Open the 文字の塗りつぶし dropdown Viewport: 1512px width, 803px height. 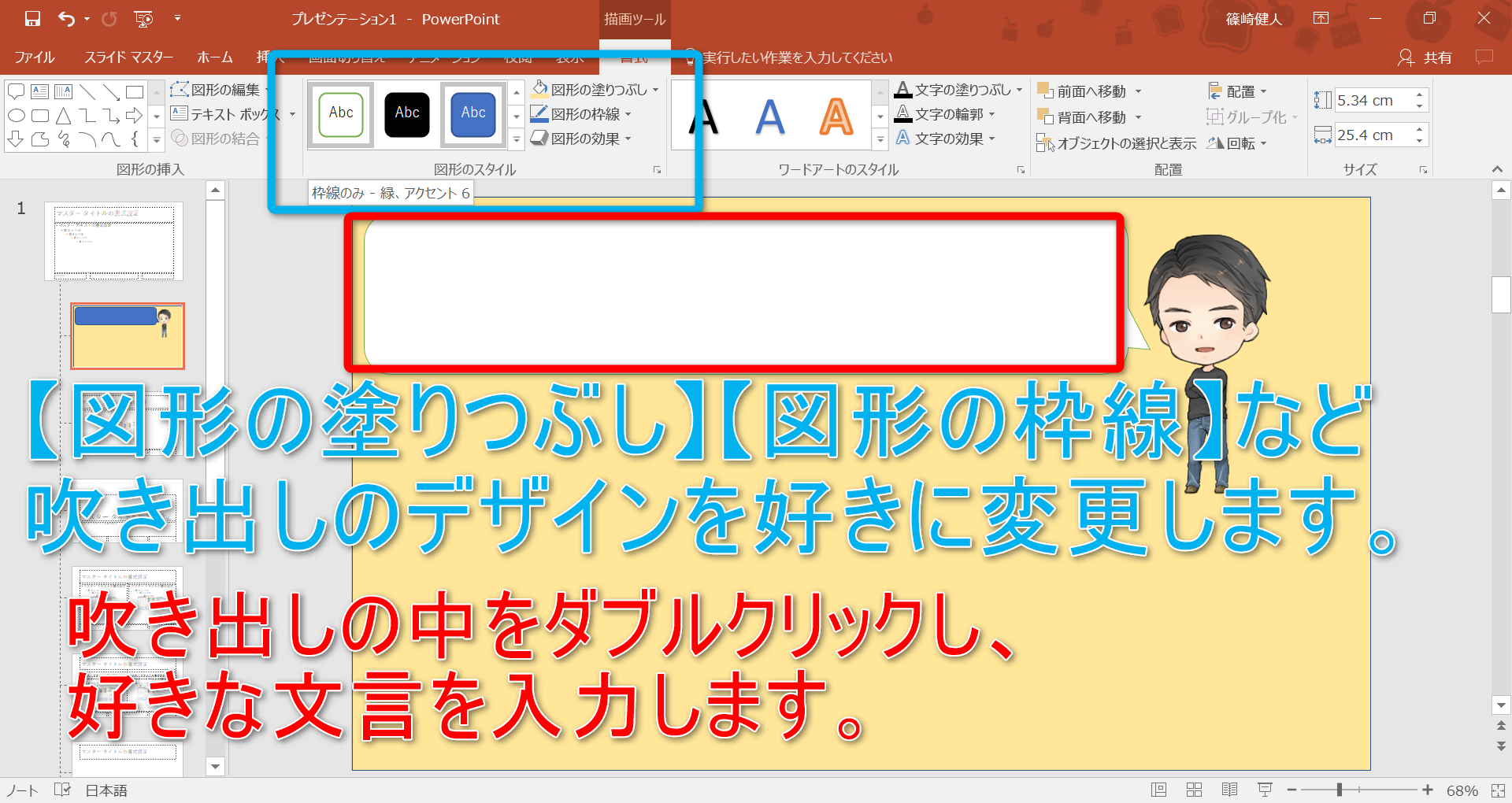(x=1019, y=90)
